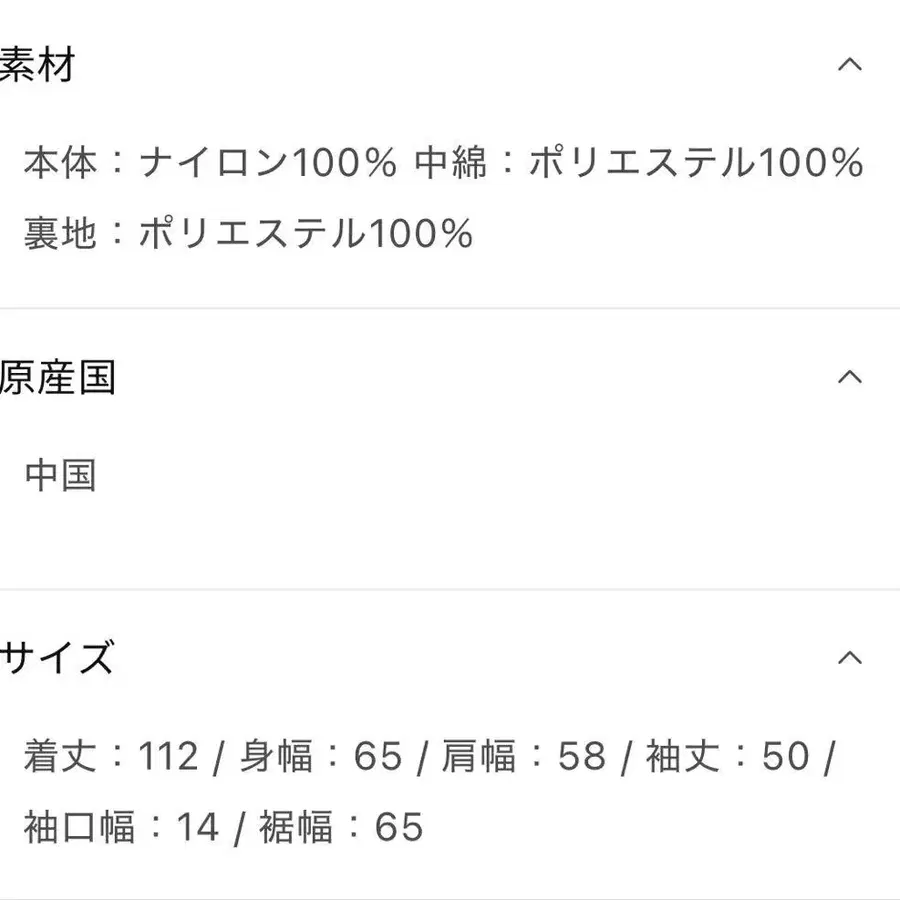Viewport: 900px width, 900px height.
Task: Select the 着丈：112 measurement
Action: pyautogui.click(x=110, y=757)
